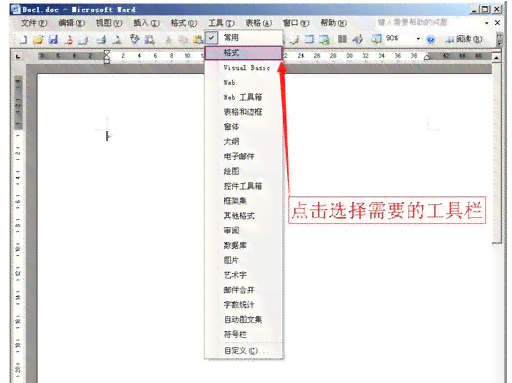Enable the Visual Basic toolbar
The image size is (512, 383).
(244, 68)
